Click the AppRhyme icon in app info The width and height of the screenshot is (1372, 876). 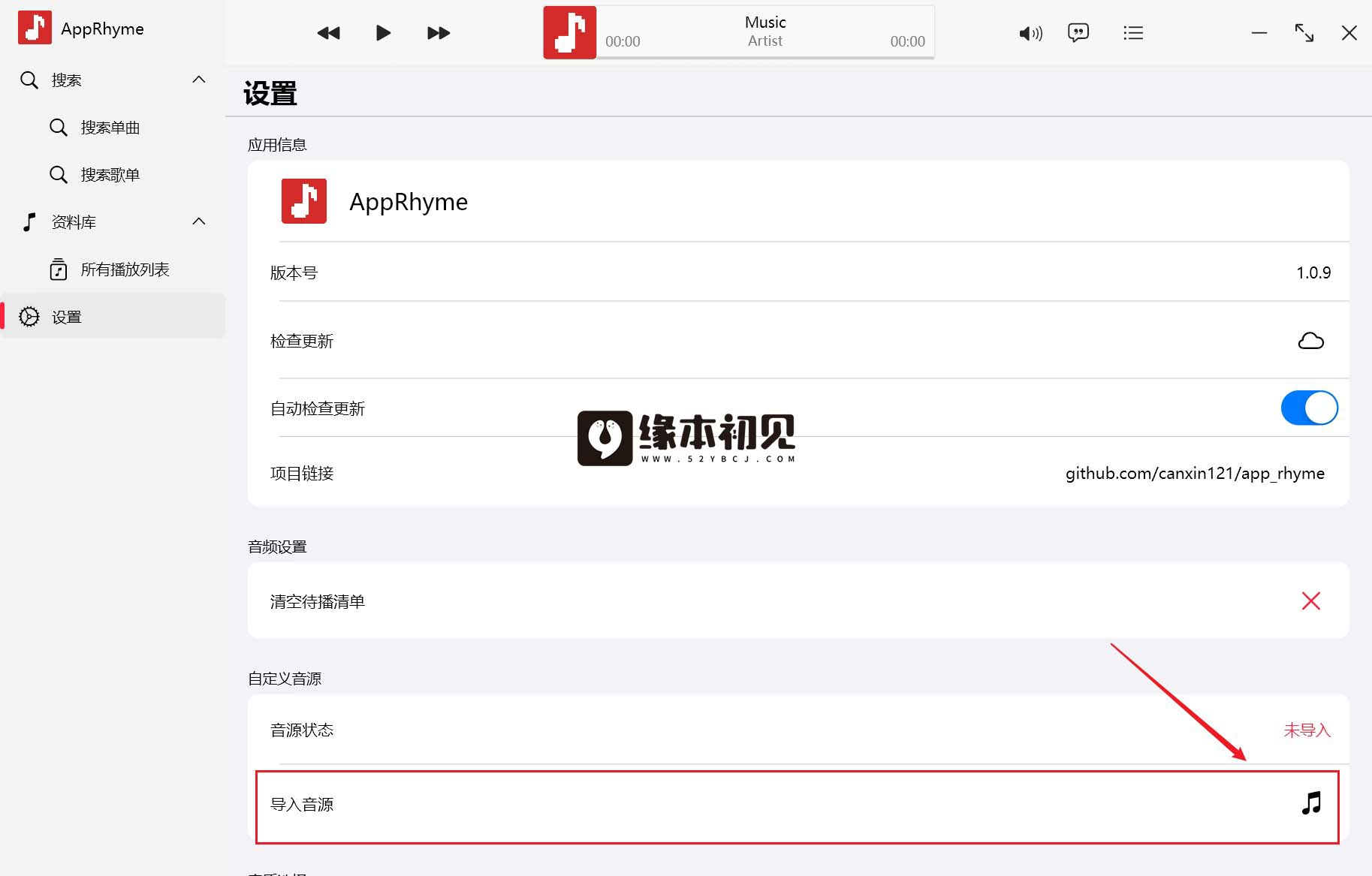coord(304,201)
